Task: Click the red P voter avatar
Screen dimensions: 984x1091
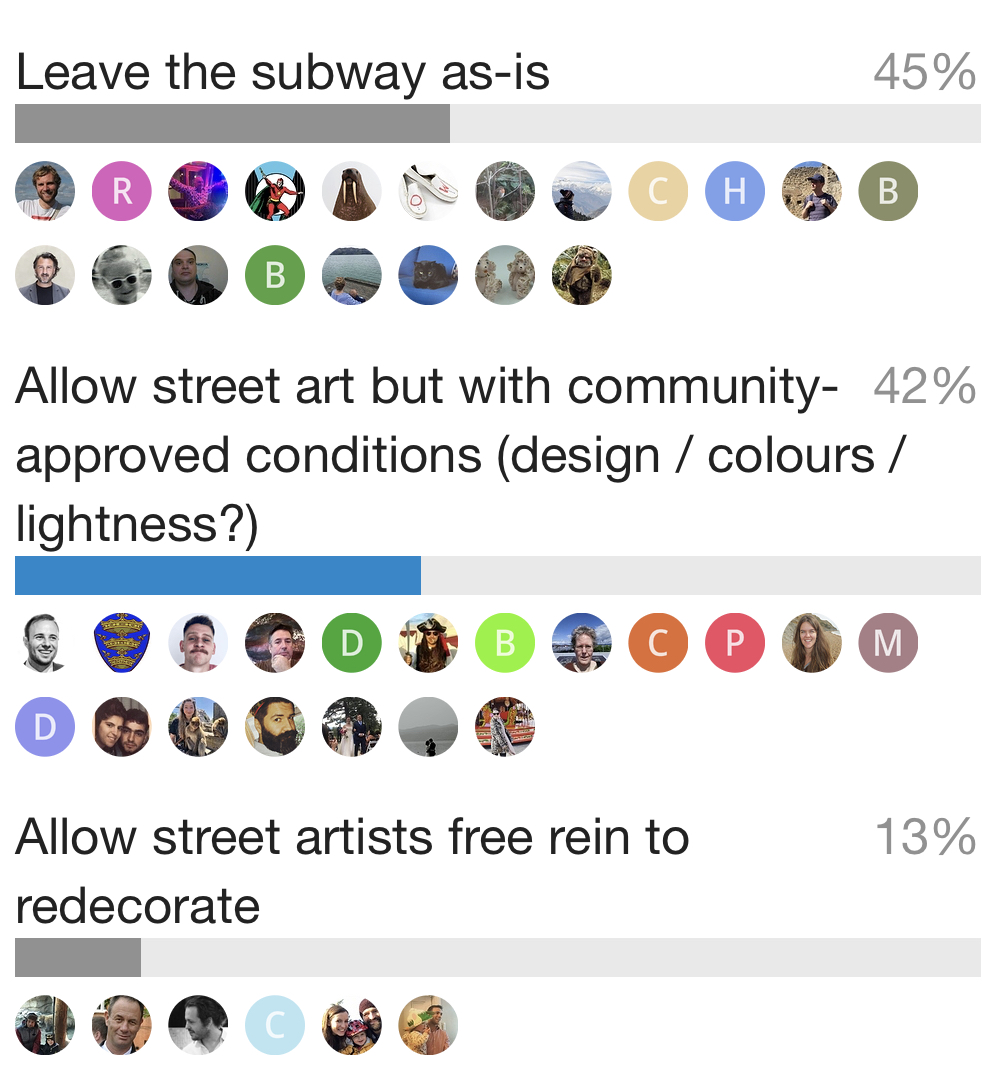Action: [735, 643]
